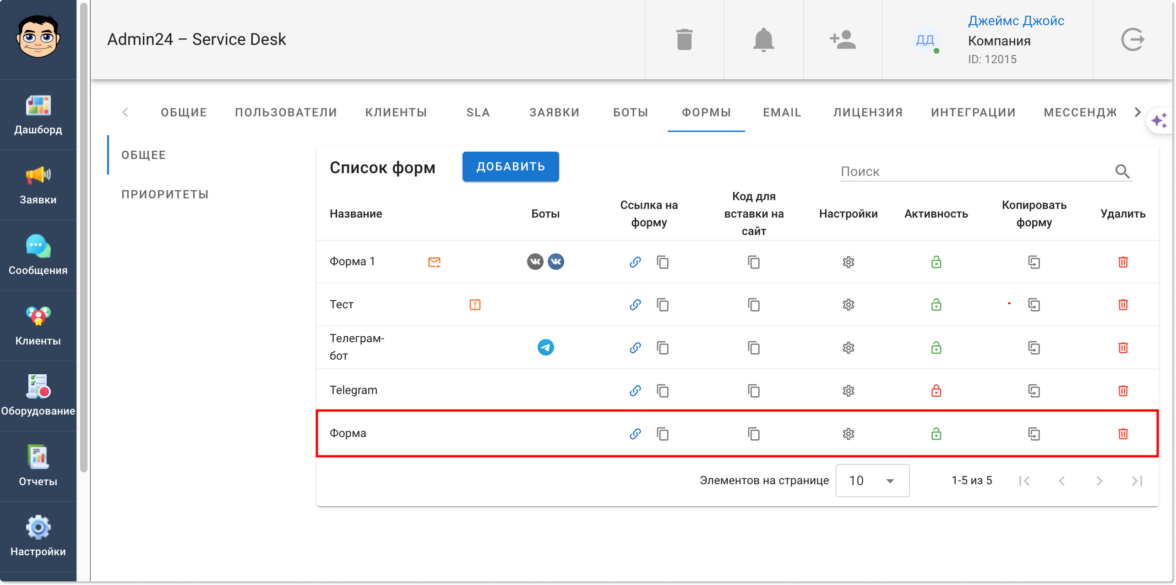Disable activity lock for Форма row
Image resolution: width=1176 pixels, height=585 pixels.
pyautogui.click(x=936, y=434)
